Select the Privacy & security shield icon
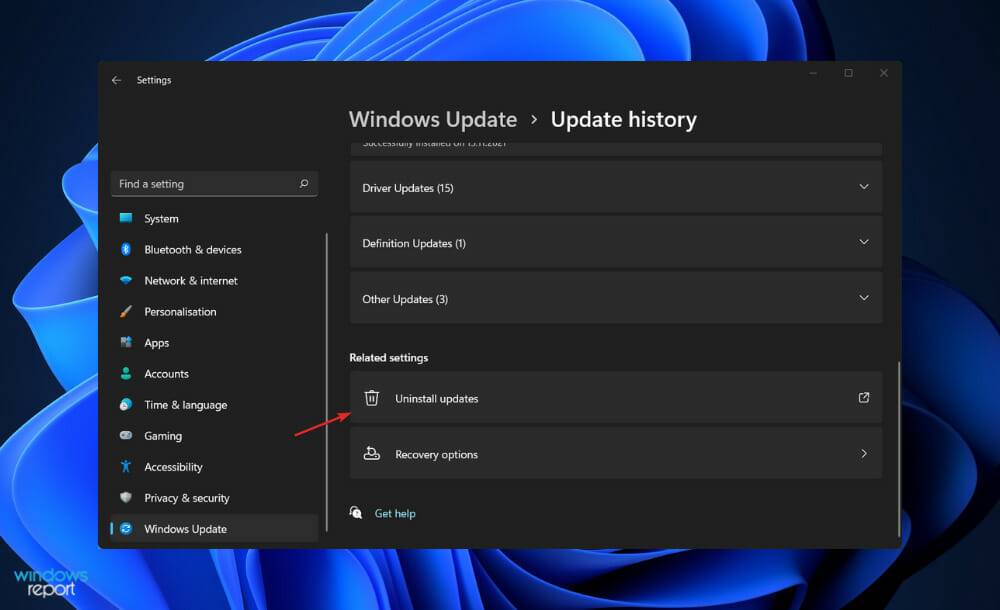Viewport: 1000px width, 610px height. tap(125, 497)
